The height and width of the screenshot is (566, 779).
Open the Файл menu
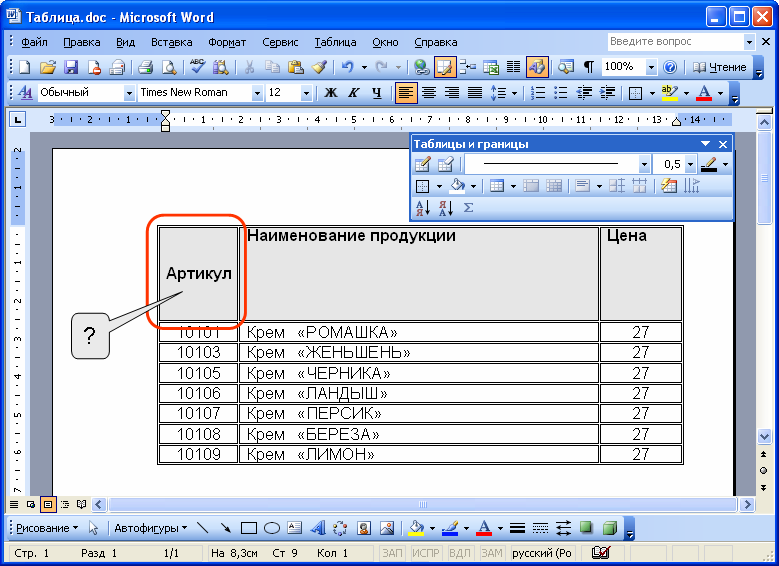(34, 42)
